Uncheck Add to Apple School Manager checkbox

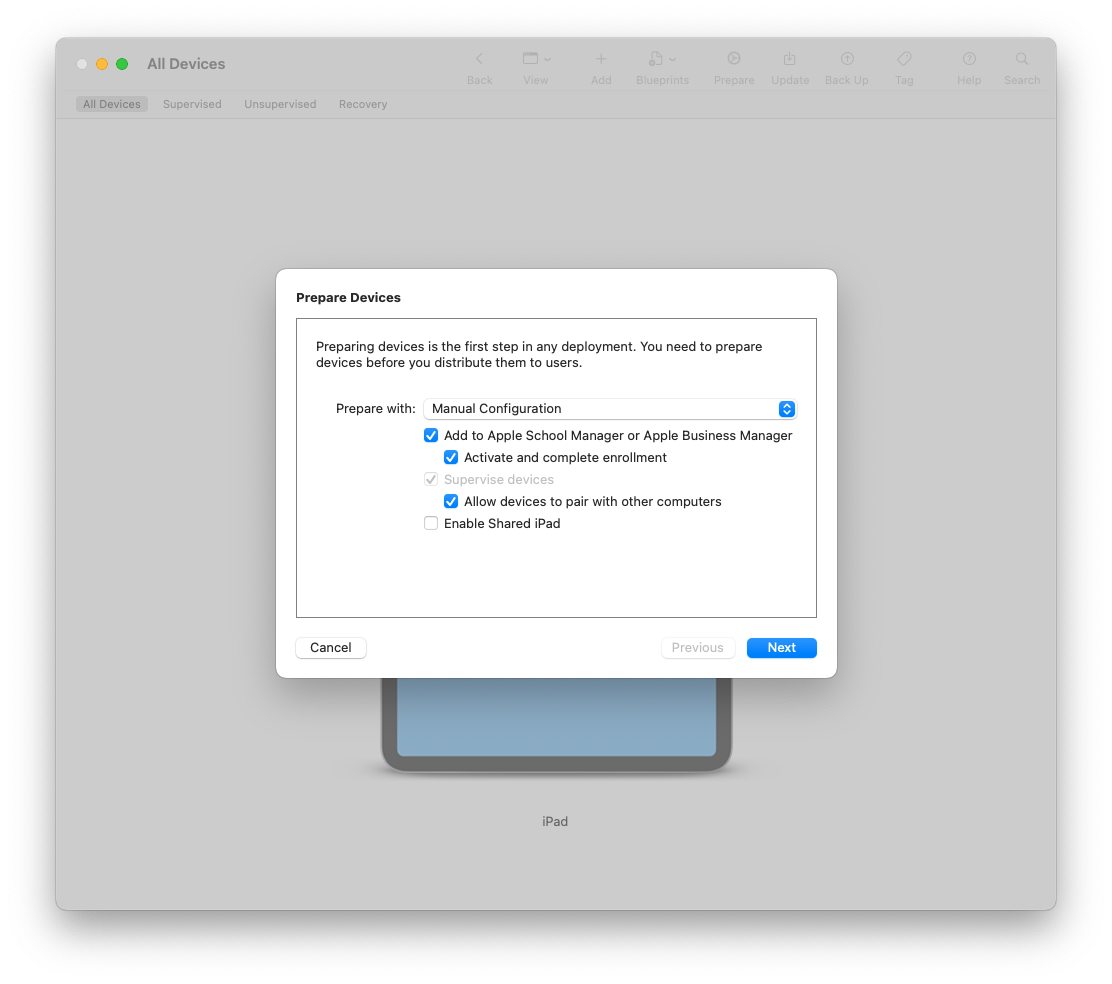pyautogui.click(x=431, y=435)
